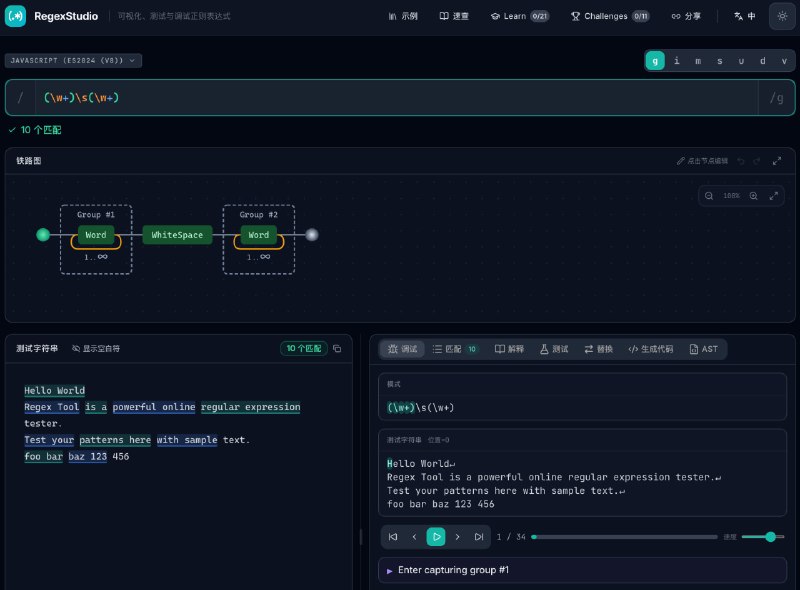Toggle the d indices flag
Viewport: 800px width, 590px height.
coord(762,61)
